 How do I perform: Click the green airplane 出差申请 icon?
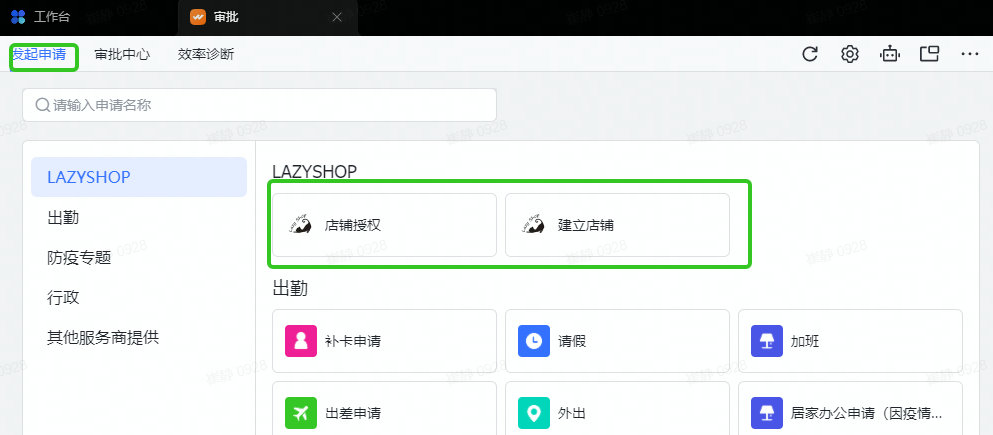coord(300,413)
